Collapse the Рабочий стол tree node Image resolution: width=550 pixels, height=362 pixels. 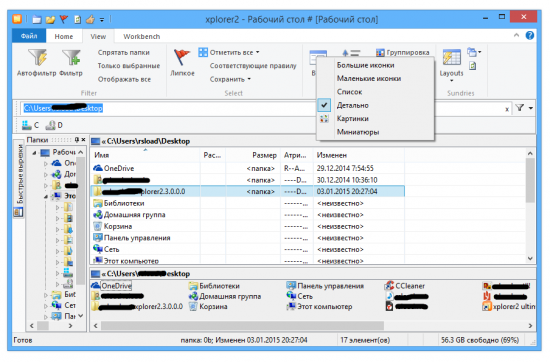(34, 153)
